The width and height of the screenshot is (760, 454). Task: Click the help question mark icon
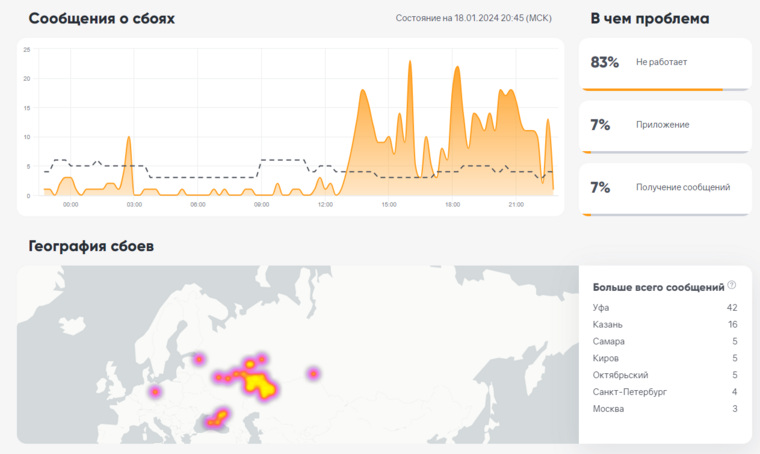(x=731, y=285)
